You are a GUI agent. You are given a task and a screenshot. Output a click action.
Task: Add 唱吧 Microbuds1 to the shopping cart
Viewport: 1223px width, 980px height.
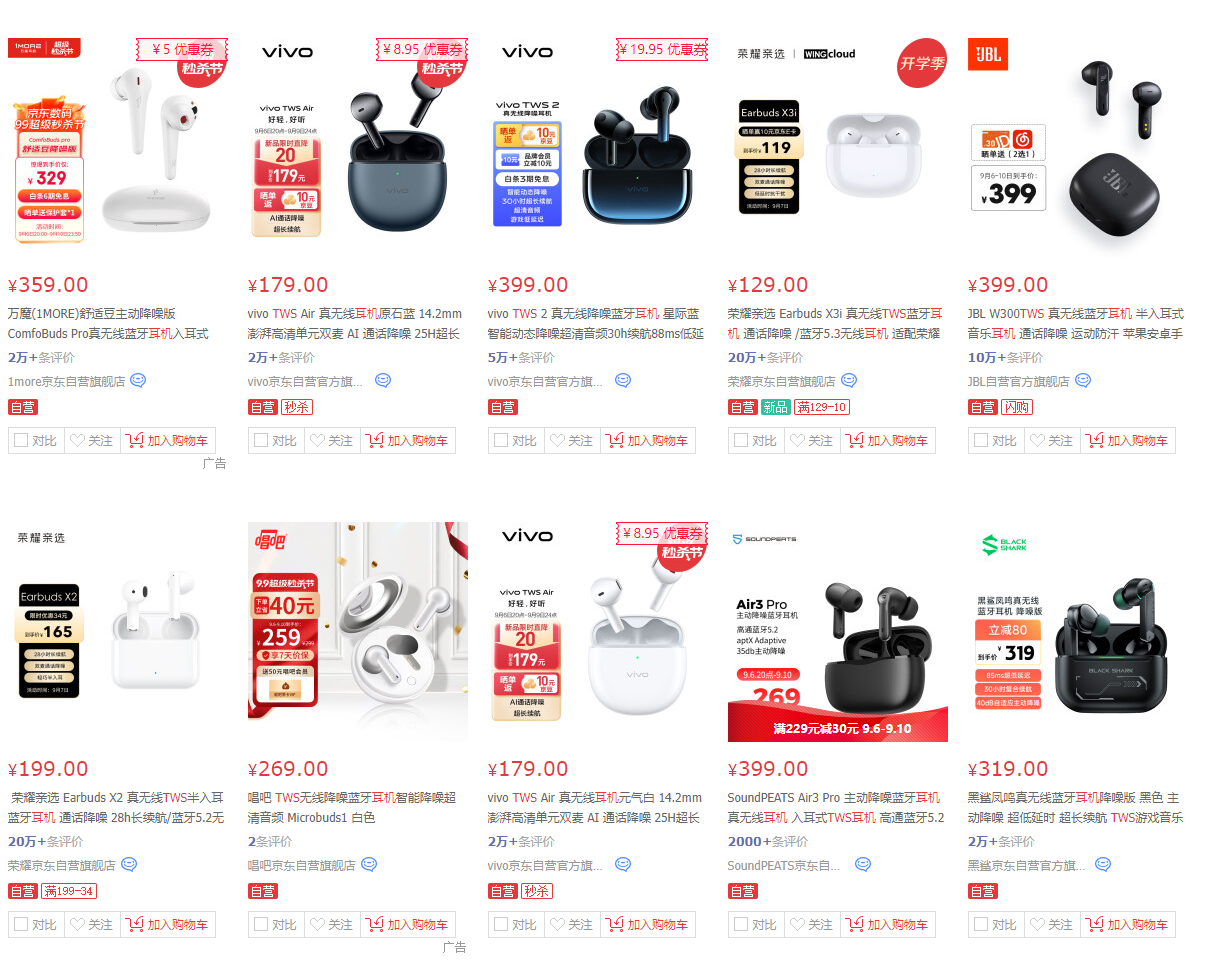(408, 924)
